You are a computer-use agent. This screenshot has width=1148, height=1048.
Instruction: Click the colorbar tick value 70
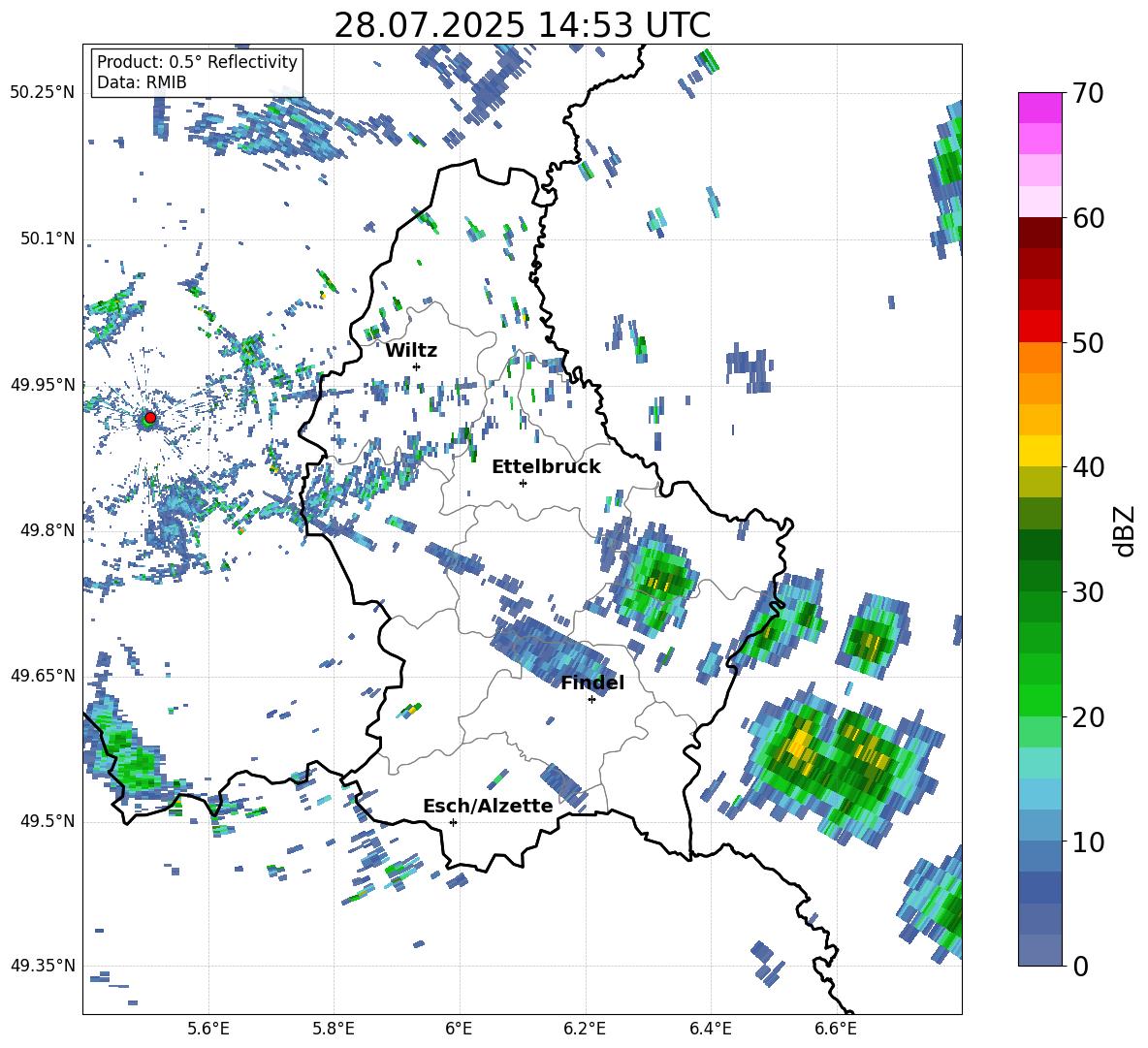tap(1088, 93)
